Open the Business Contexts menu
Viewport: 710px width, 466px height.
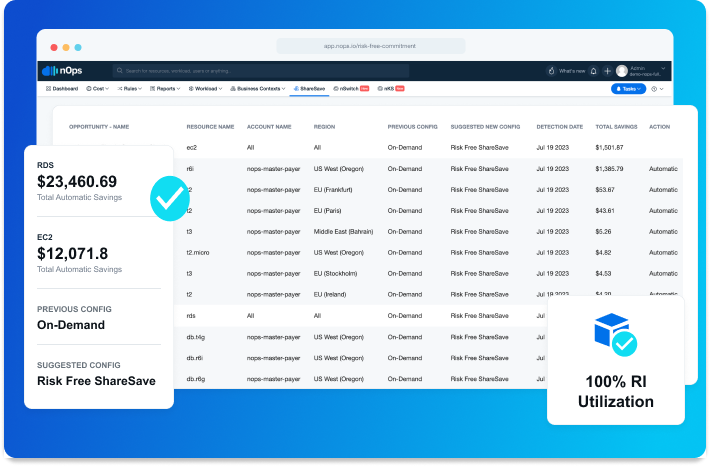pyautogui.click(x=258, y=89)
